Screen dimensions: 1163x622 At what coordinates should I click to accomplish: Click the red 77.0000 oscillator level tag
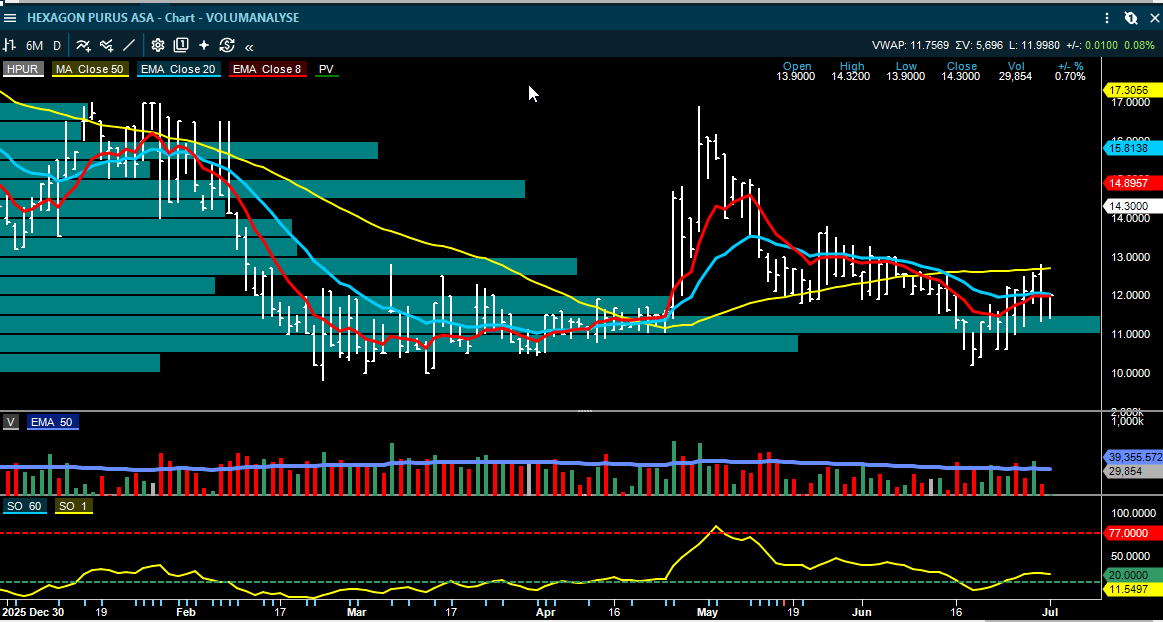pyautogui.click(x=1134, y=532)
